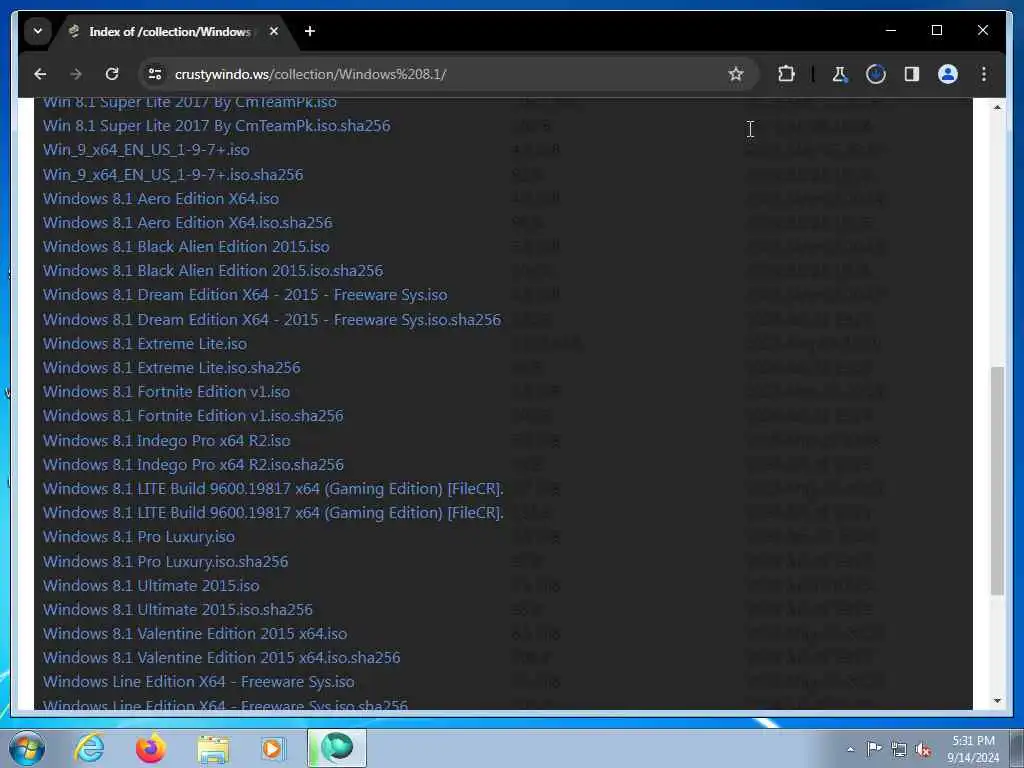Click the active browser taskbar button

coord(337,748)
